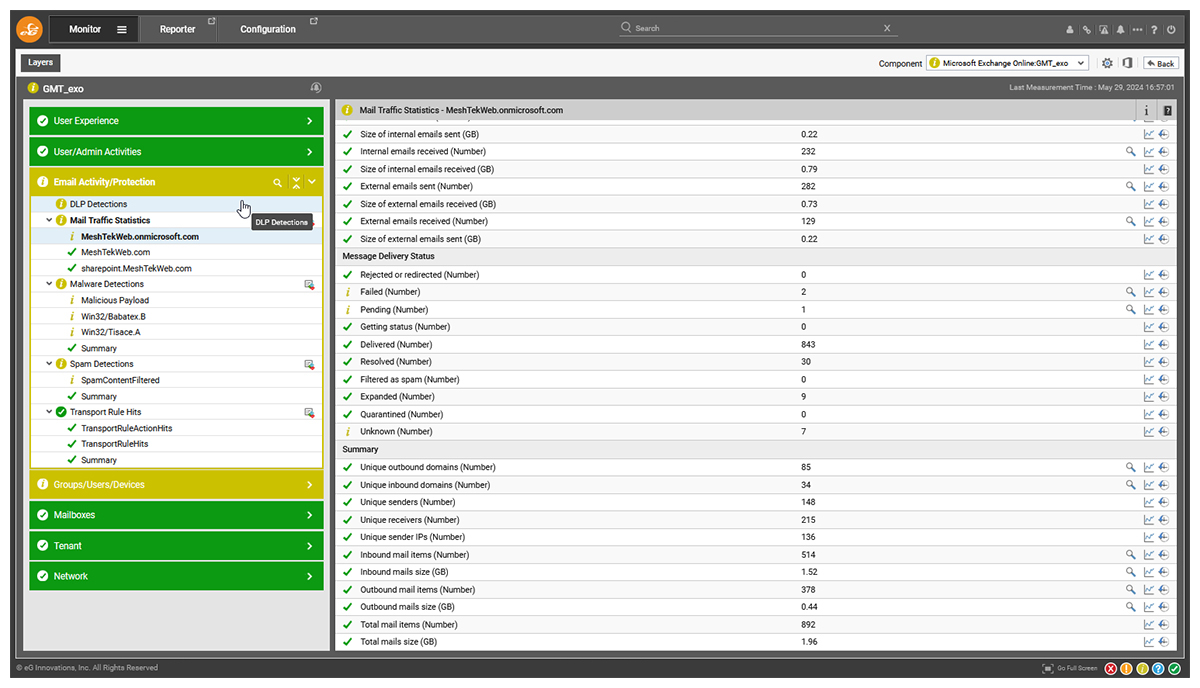
Task: Open the Component dropdown
Action: point(1007,63)
